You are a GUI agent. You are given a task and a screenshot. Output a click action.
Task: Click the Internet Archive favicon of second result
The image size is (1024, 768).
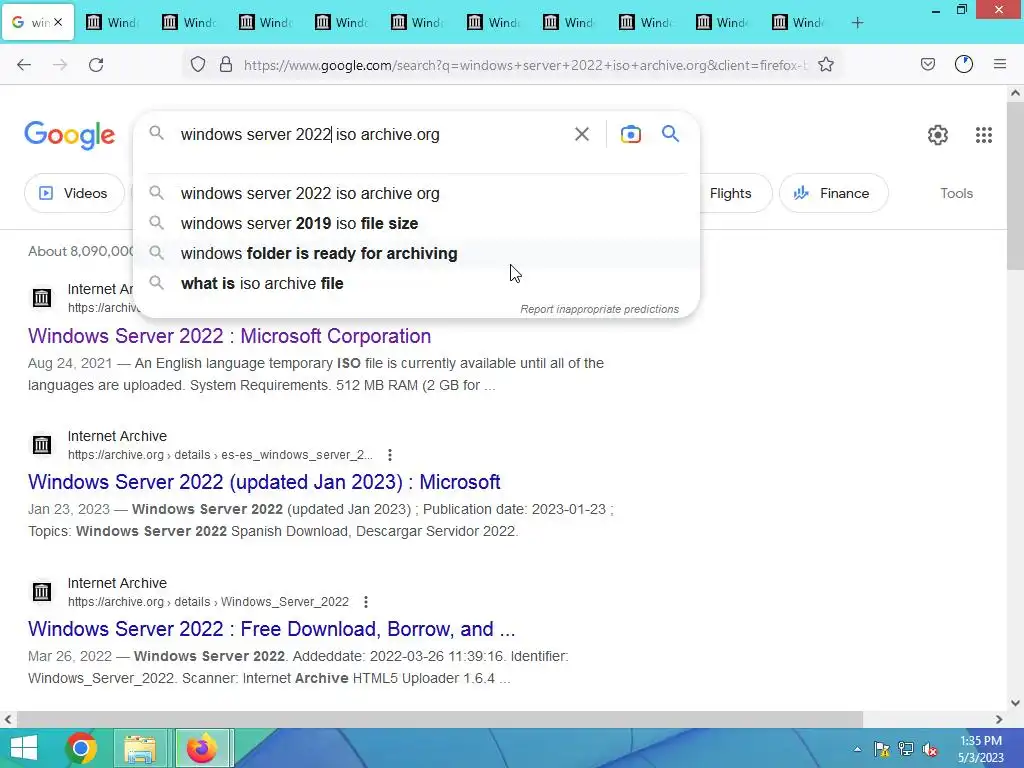click(42, 445)
